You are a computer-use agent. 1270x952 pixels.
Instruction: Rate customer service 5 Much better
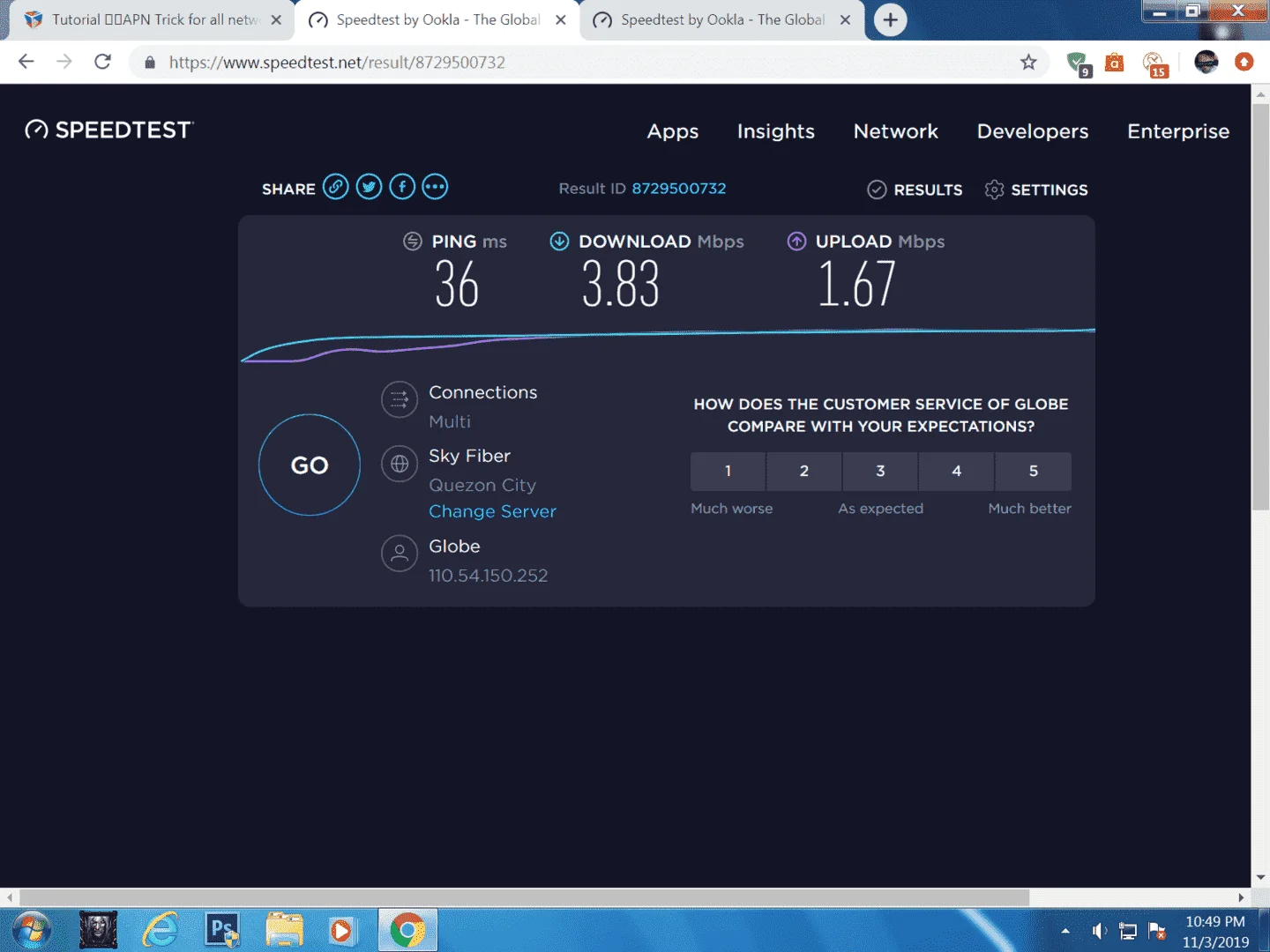1034,472
